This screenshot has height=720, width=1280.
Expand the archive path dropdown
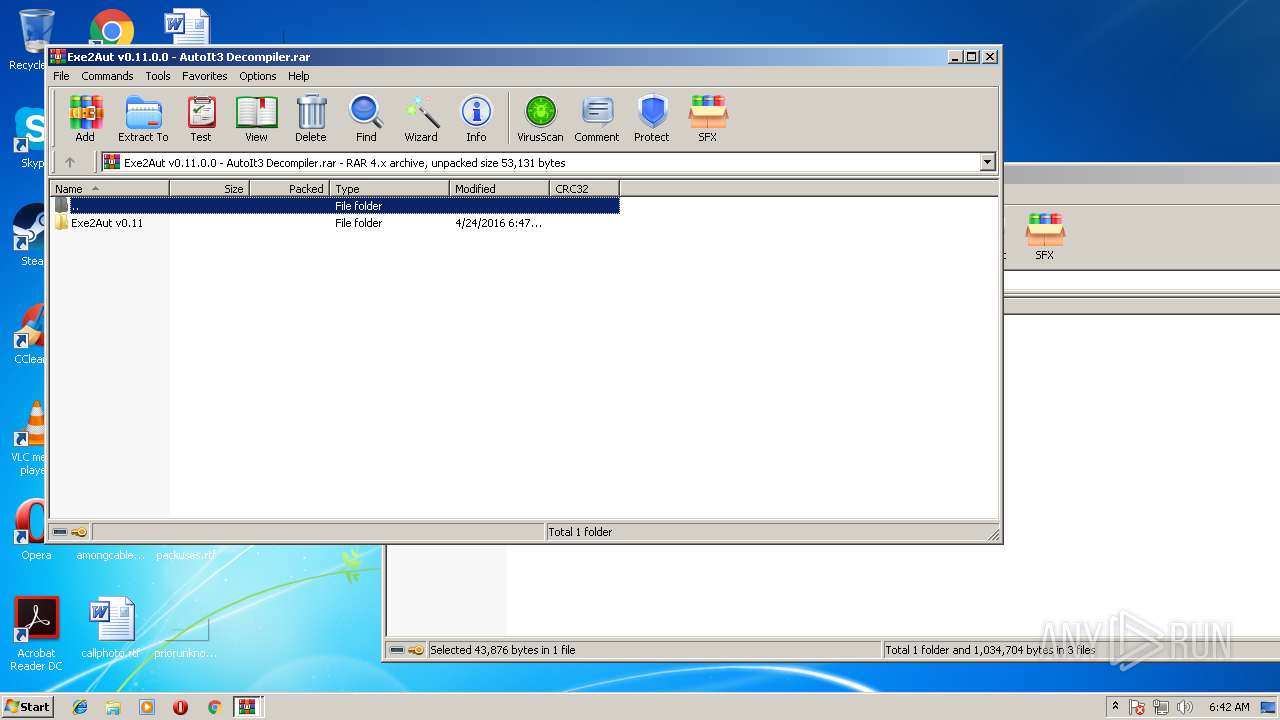point(988,162)
